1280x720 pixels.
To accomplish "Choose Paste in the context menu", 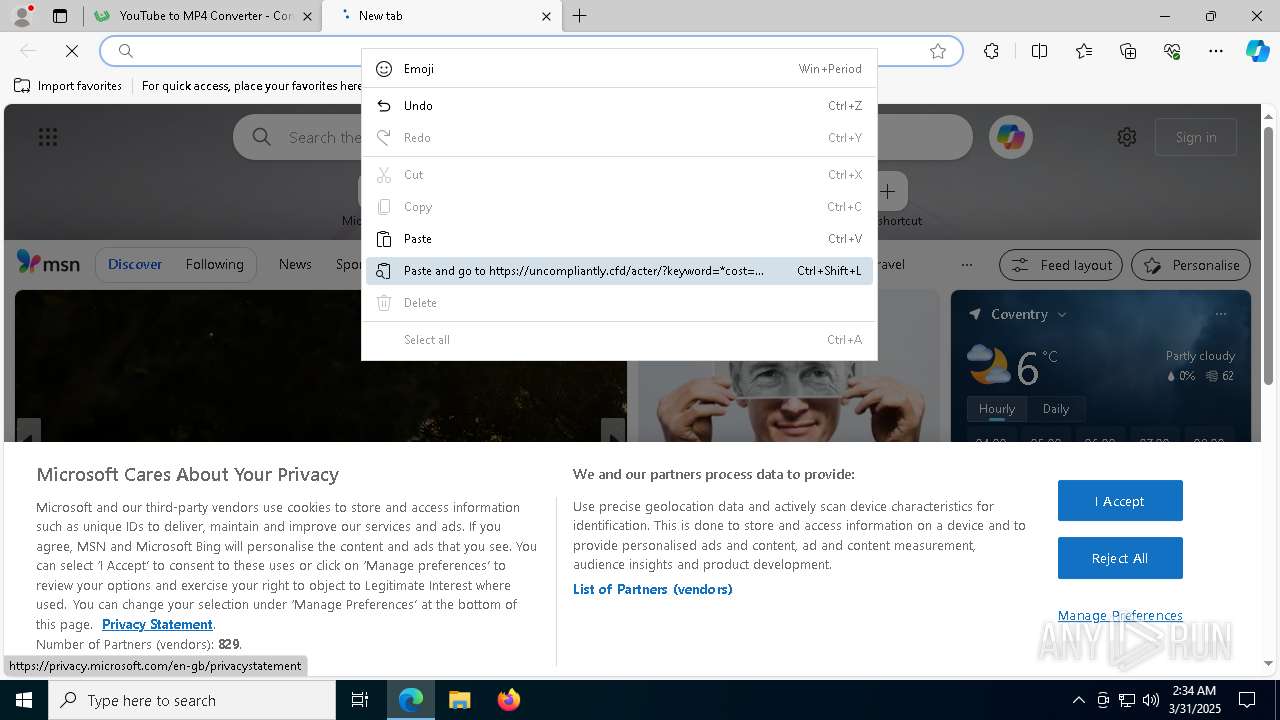I will [619, 239].
